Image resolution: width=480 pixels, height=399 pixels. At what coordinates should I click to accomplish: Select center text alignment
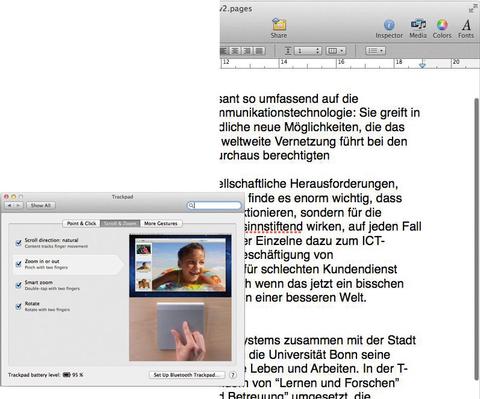click(235, 51)
